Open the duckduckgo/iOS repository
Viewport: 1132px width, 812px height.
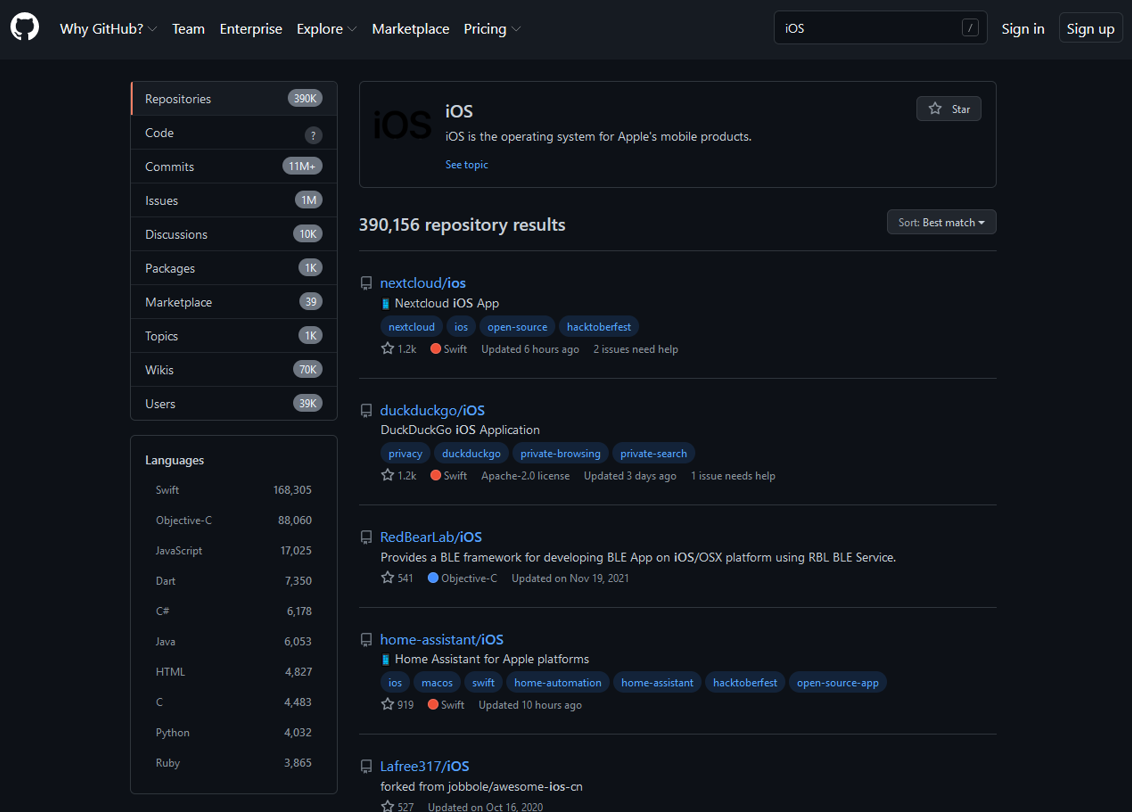click(x=432, y=410)
